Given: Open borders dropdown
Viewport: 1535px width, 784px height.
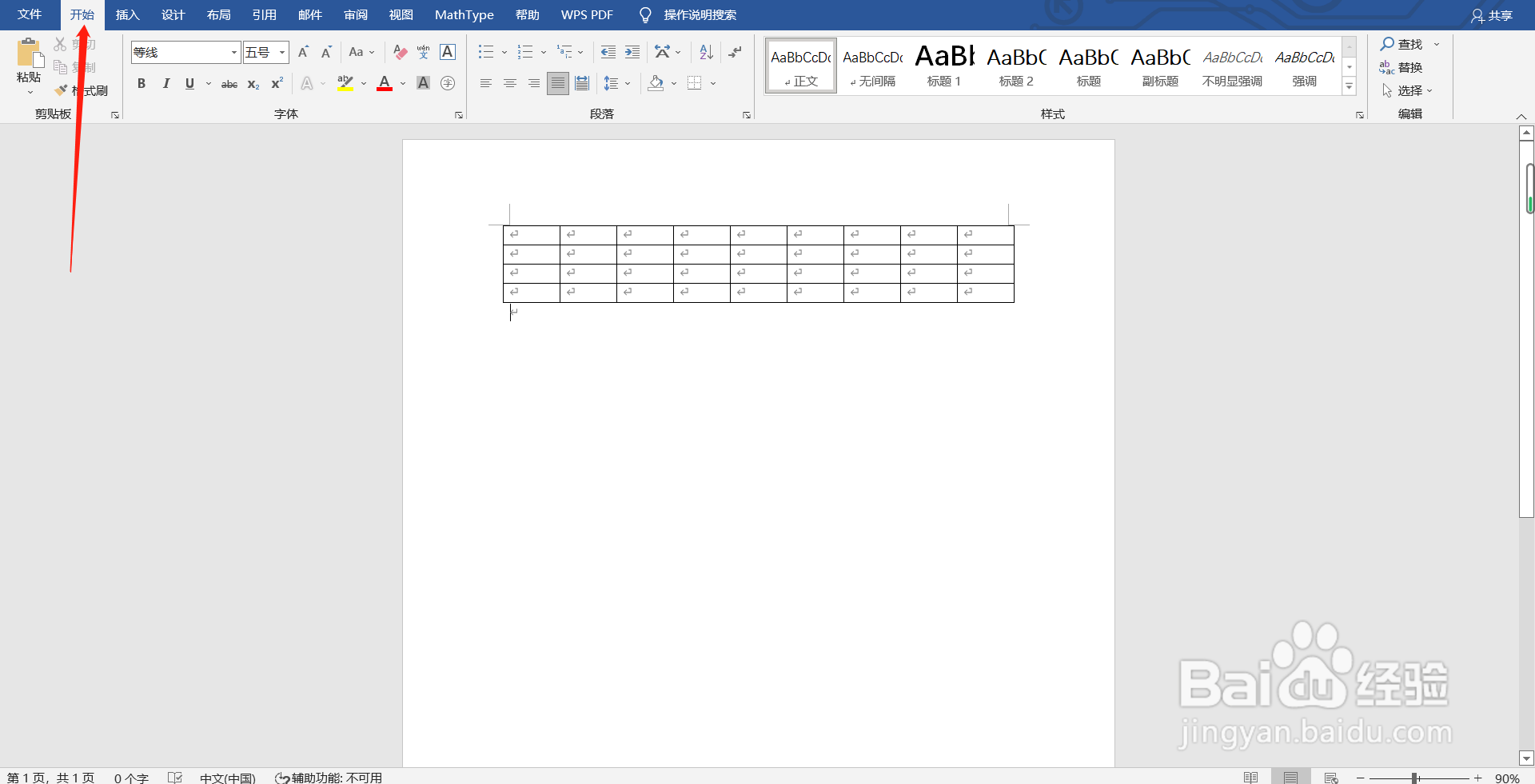Looking at the screenshot, I should click(713, 83).
